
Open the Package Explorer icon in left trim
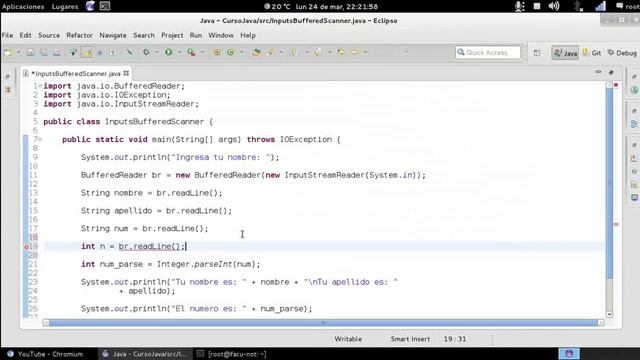8,89
